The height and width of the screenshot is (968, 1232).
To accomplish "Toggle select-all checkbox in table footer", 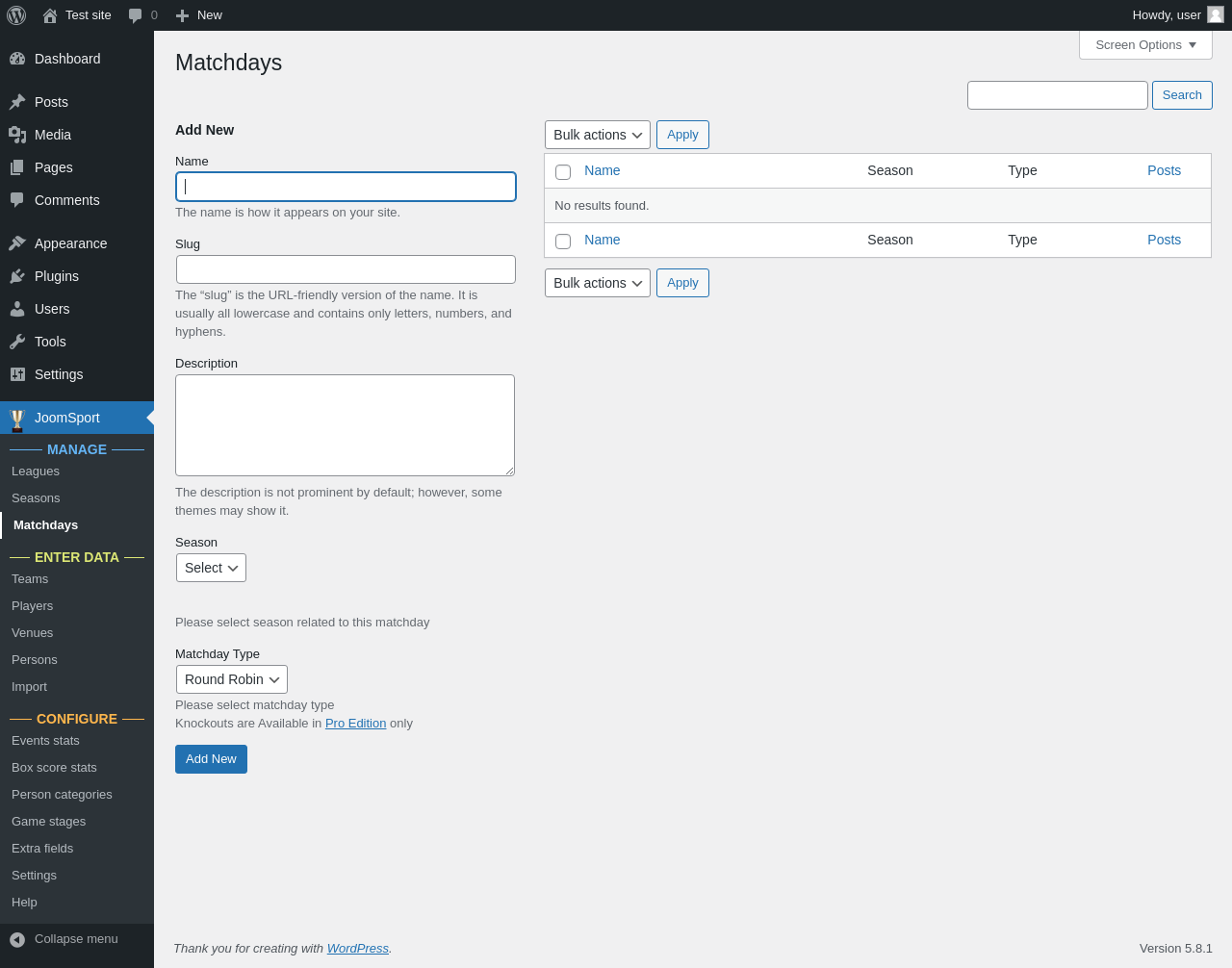I will 563,242.
